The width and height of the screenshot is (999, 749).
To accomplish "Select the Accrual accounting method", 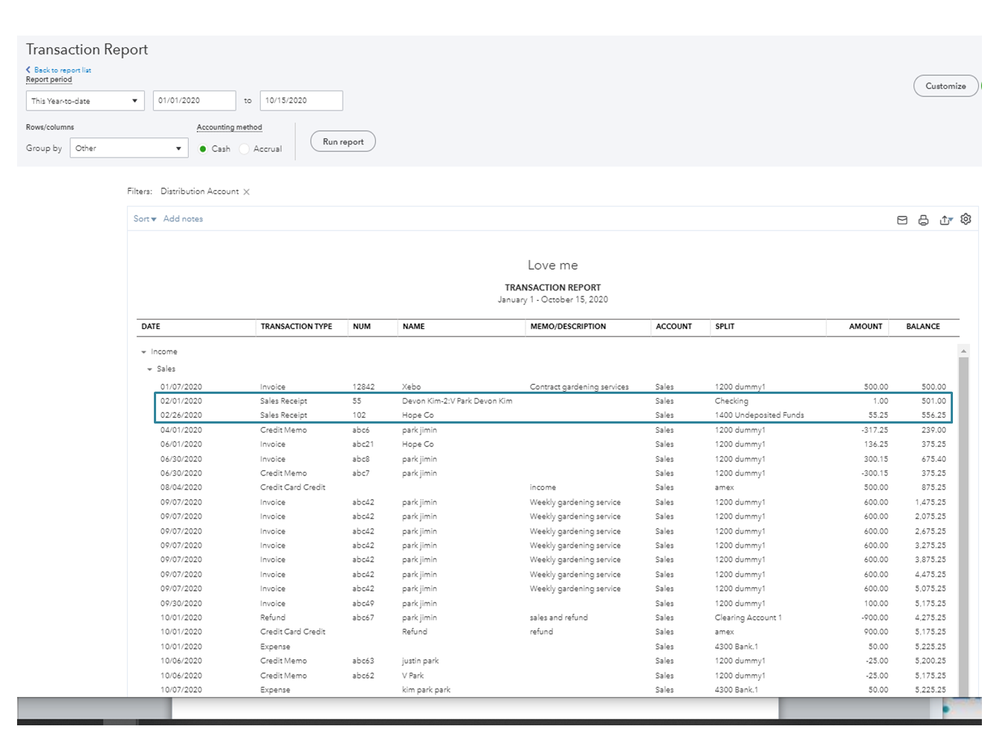I will [245, 149].
